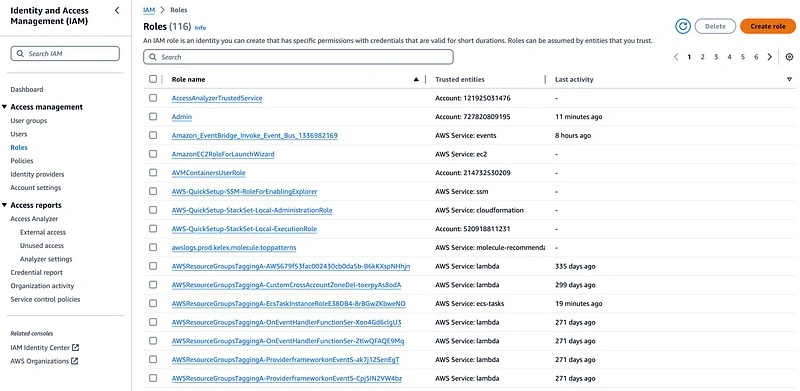Open the EcsTaskInstanceRoleE38DB4 role link

coord(289,303)
